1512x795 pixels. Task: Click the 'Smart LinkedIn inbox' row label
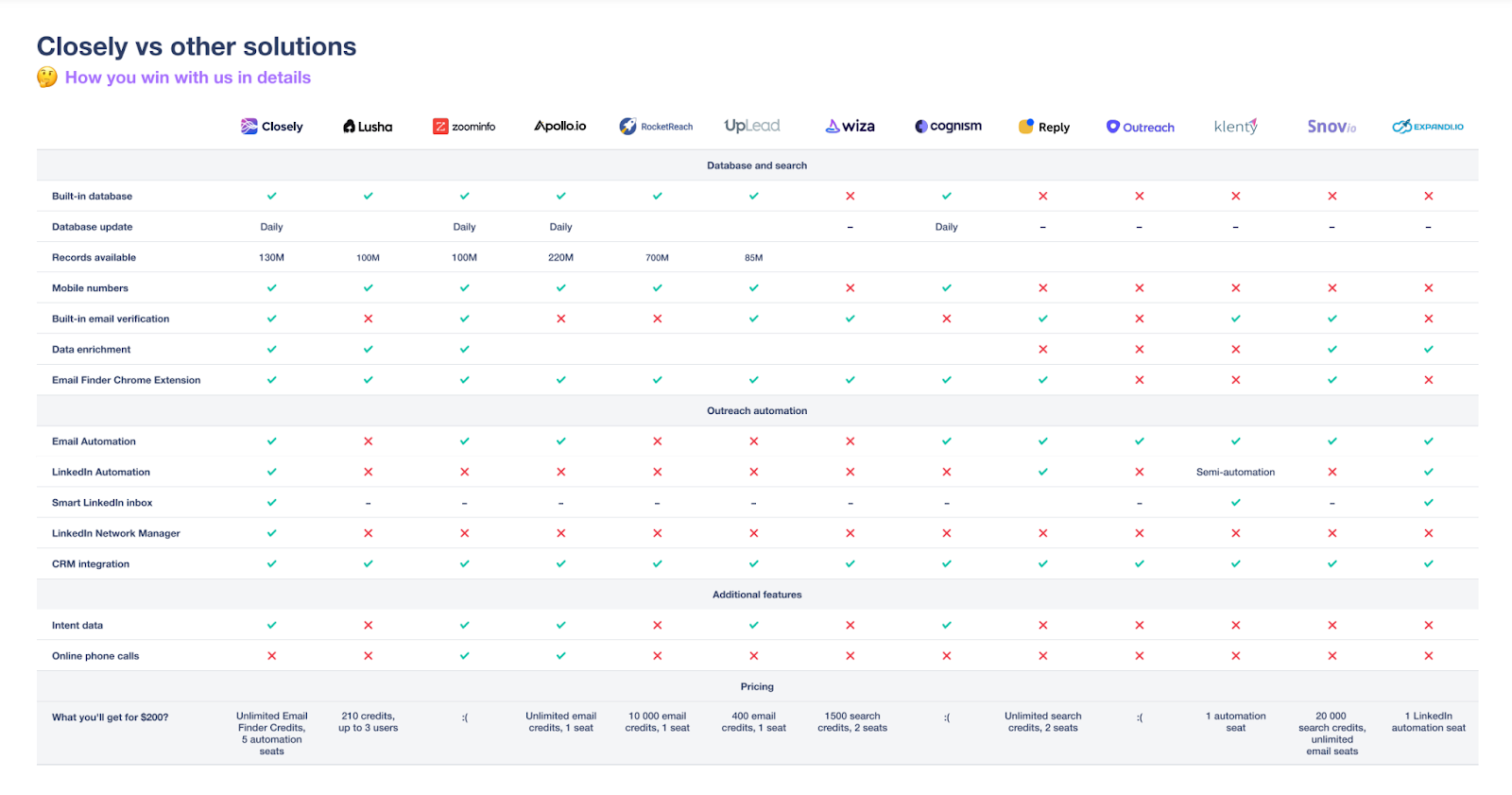(102, 503)
